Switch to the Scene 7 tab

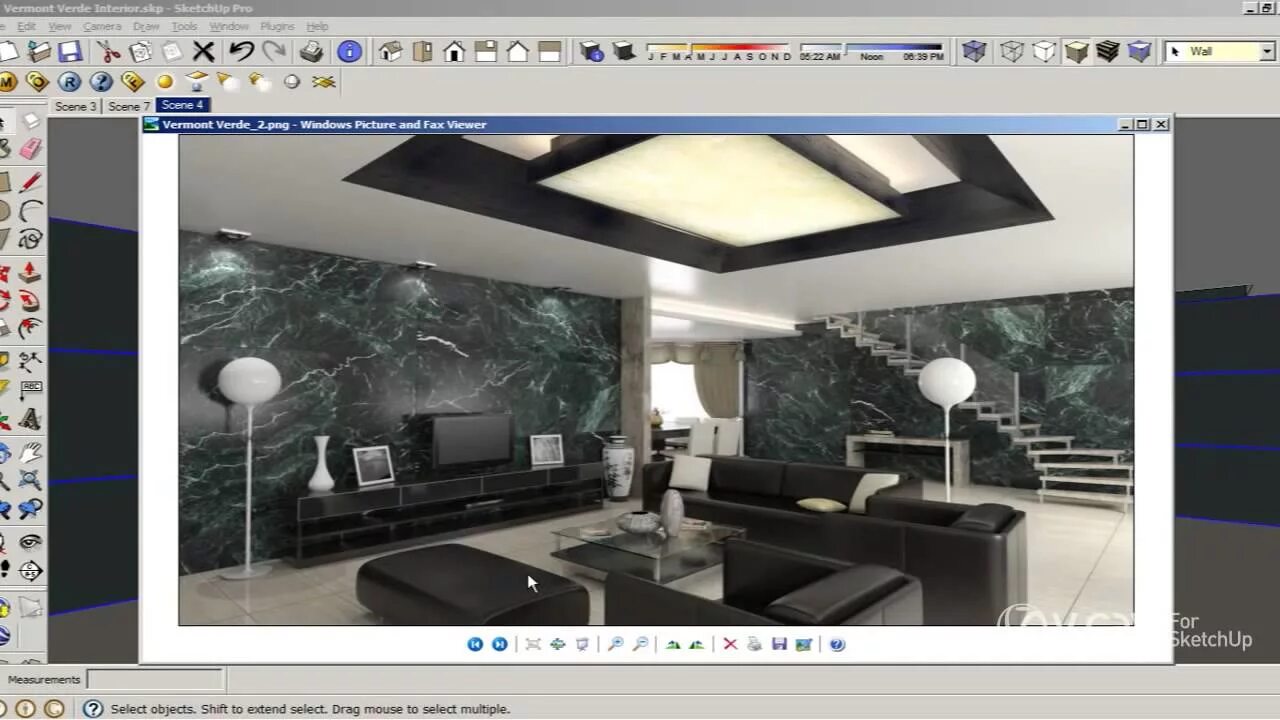point(129,106)
